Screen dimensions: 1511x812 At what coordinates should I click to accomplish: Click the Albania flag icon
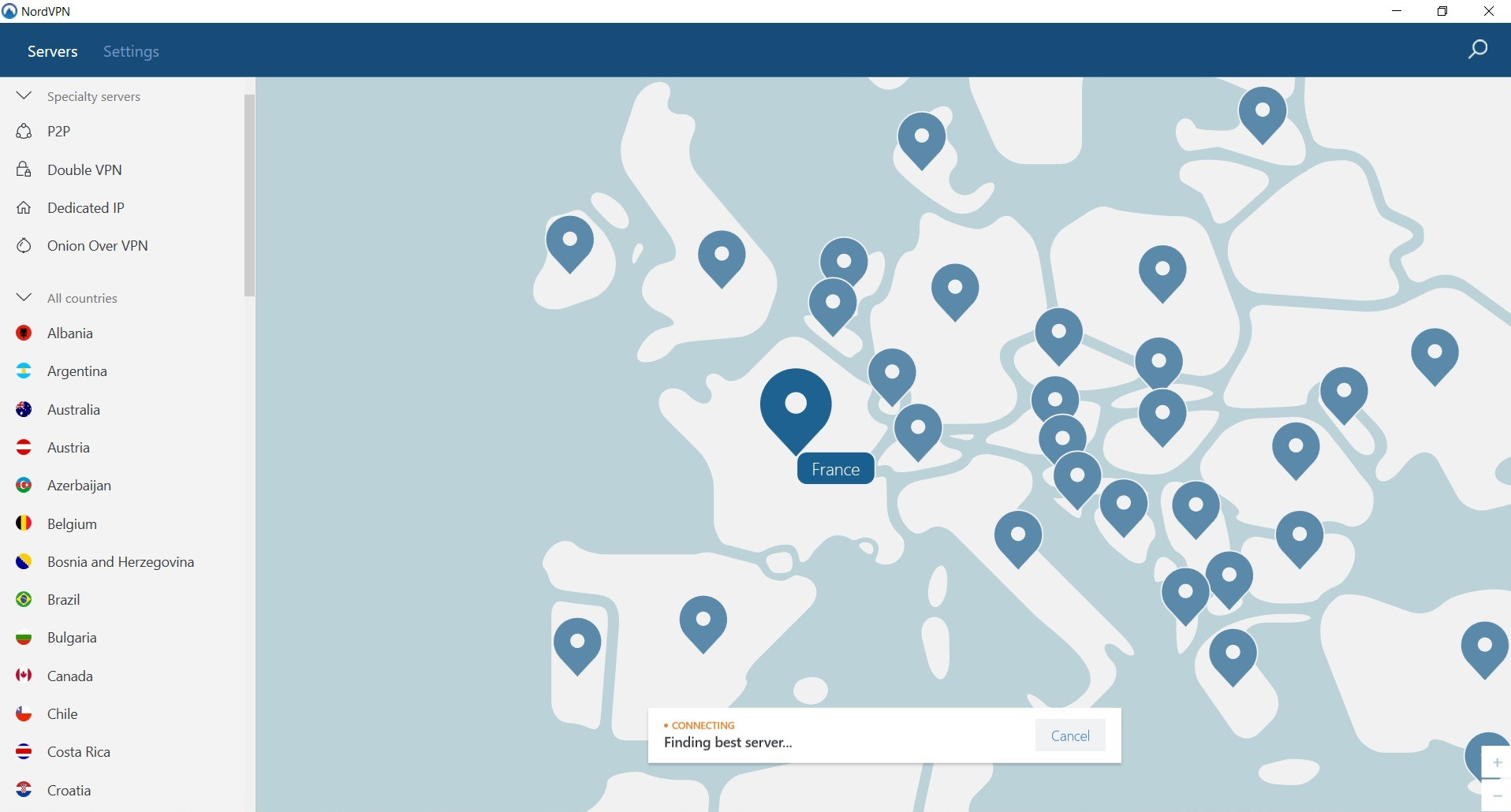pos(24,333)
